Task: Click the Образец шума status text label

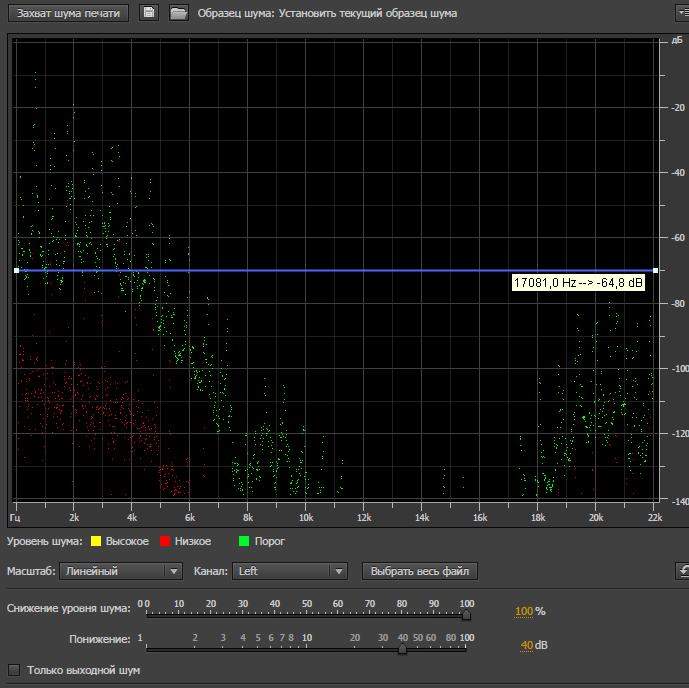Action: pyautogui.click(x=328, y=13)
